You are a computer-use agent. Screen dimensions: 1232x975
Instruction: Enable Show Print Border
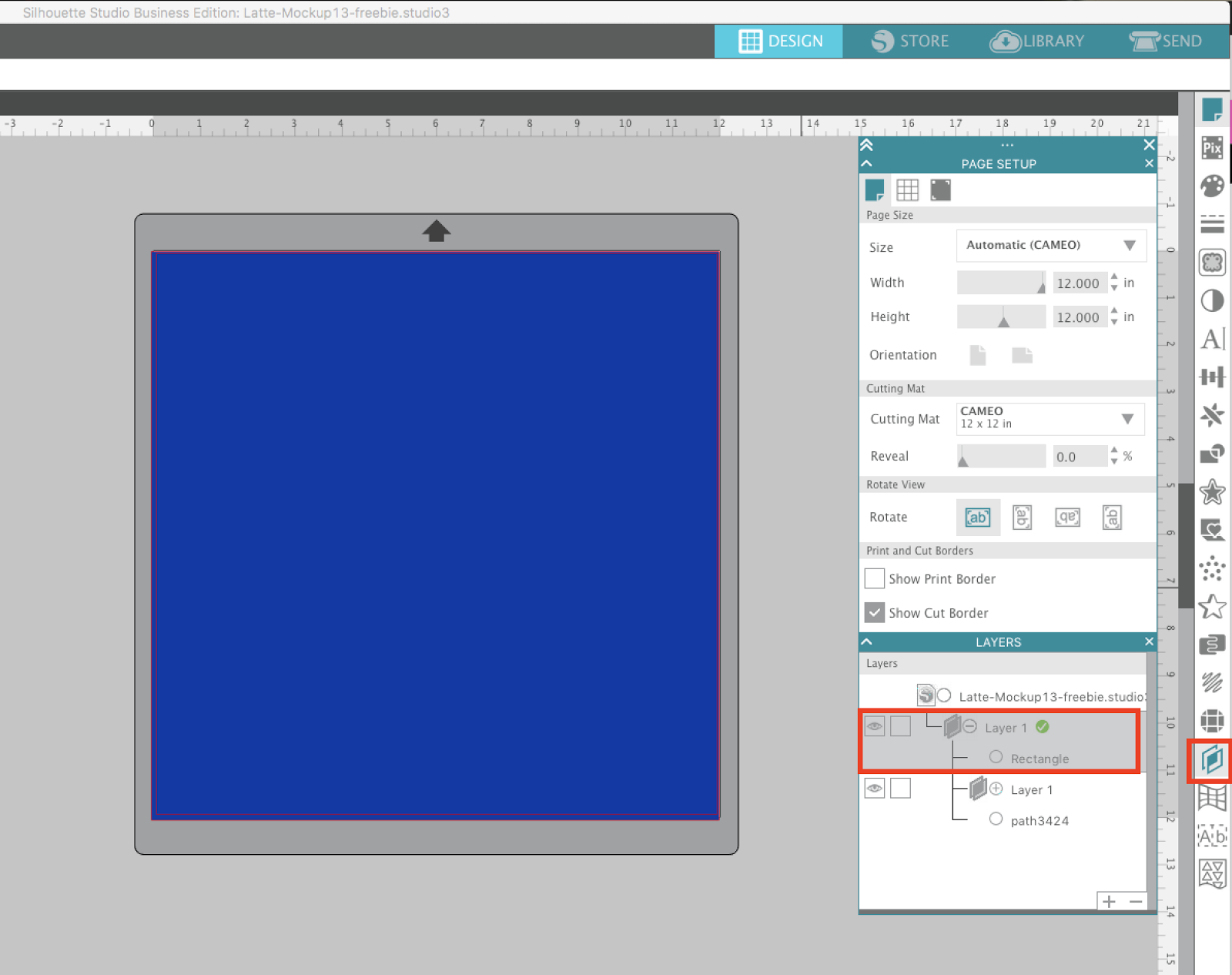click(874, 578)
